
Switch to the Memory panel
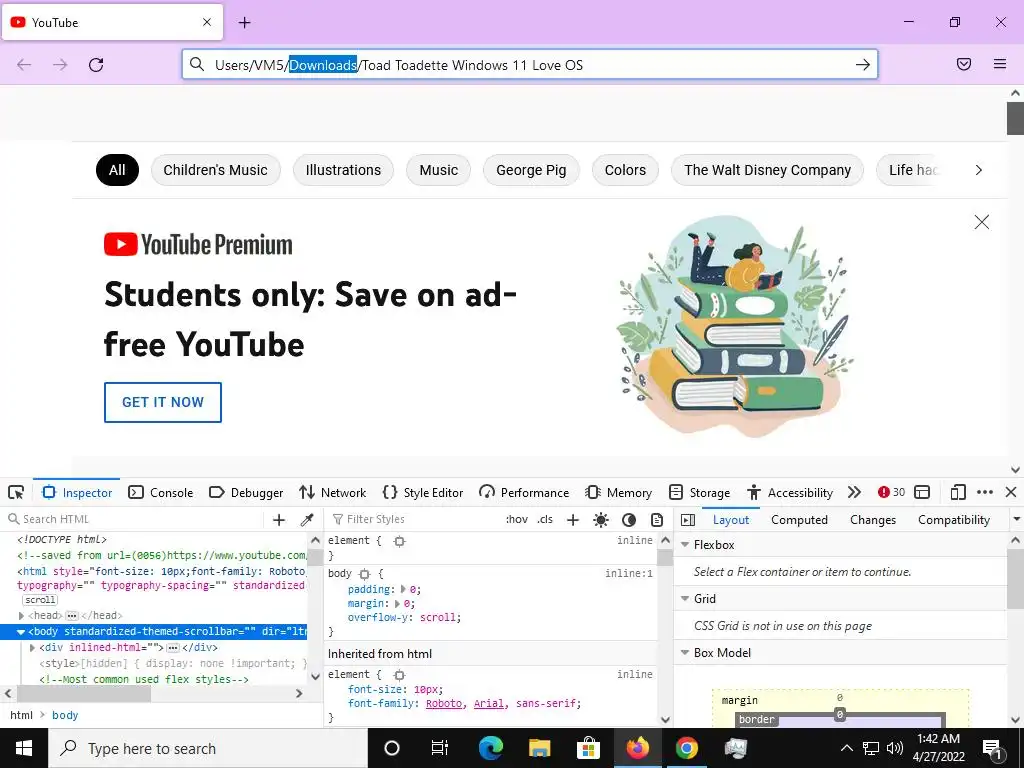tap(618, 492)
